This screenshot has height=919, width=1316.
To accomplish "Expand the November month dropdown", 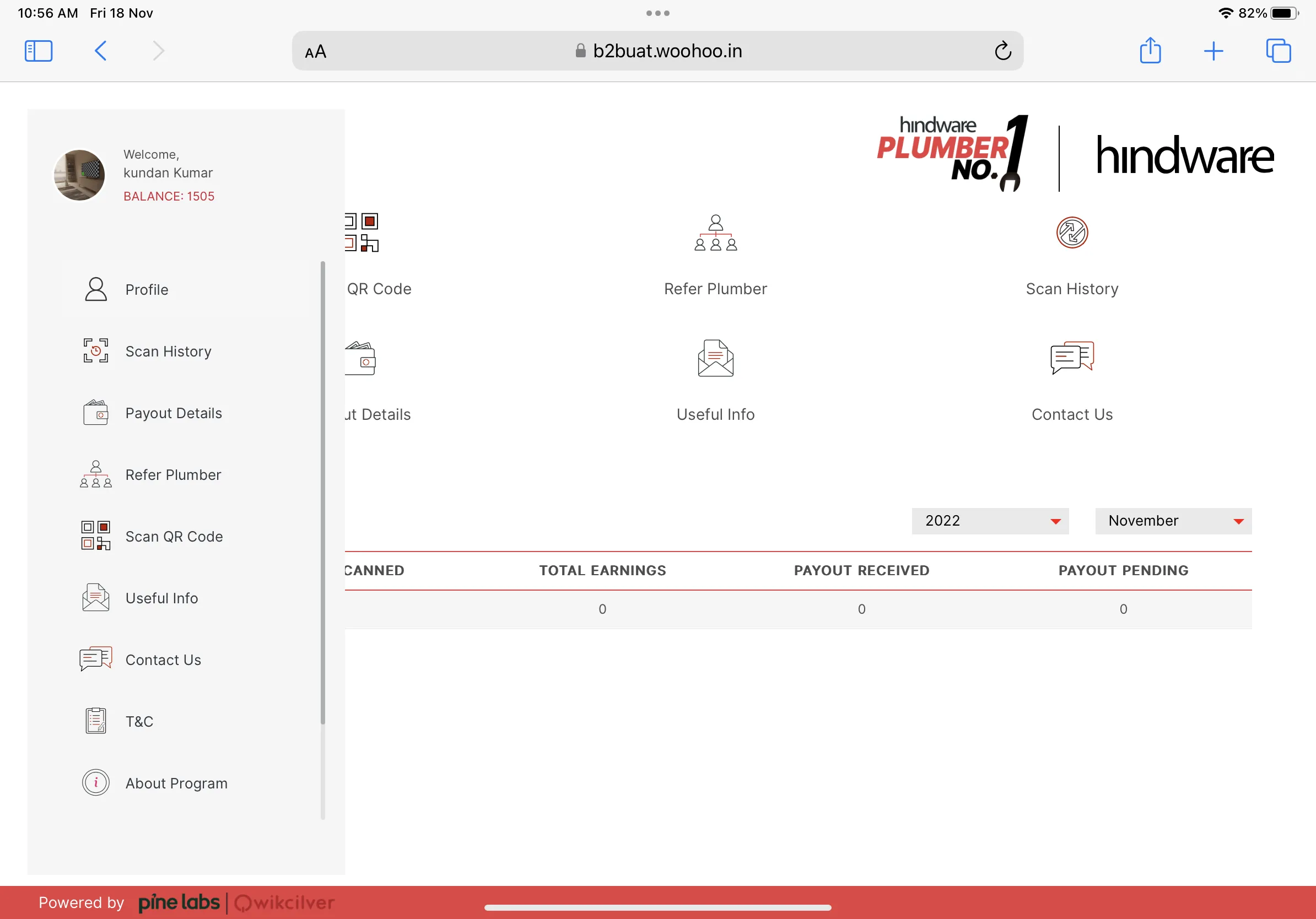I will click(1173, 521).
